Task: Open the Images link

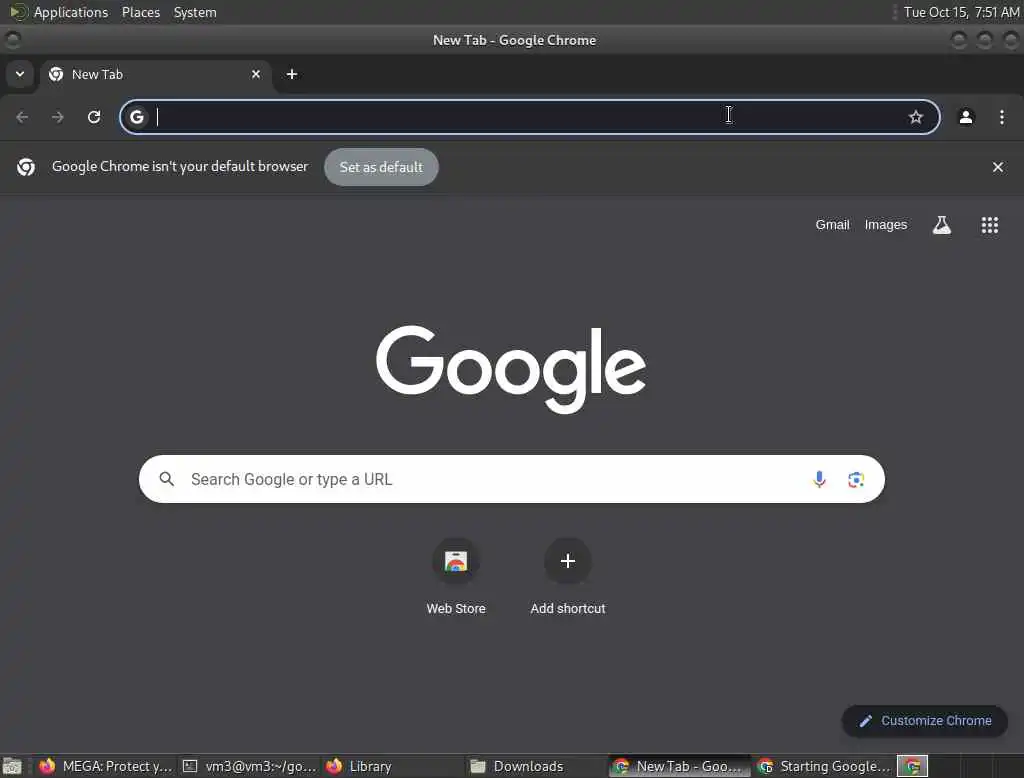Action: 886,225
